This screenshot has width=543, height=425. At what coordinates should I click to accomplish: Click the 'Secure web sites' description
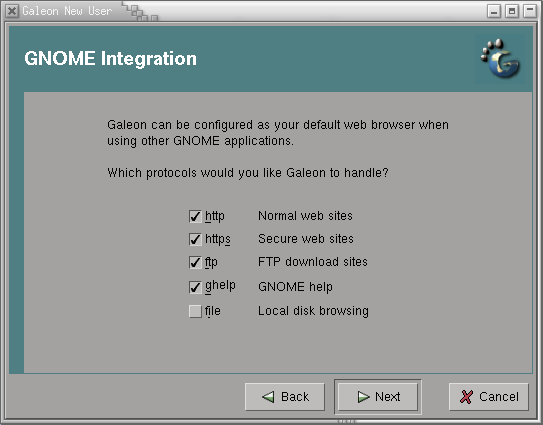[306, 239]
